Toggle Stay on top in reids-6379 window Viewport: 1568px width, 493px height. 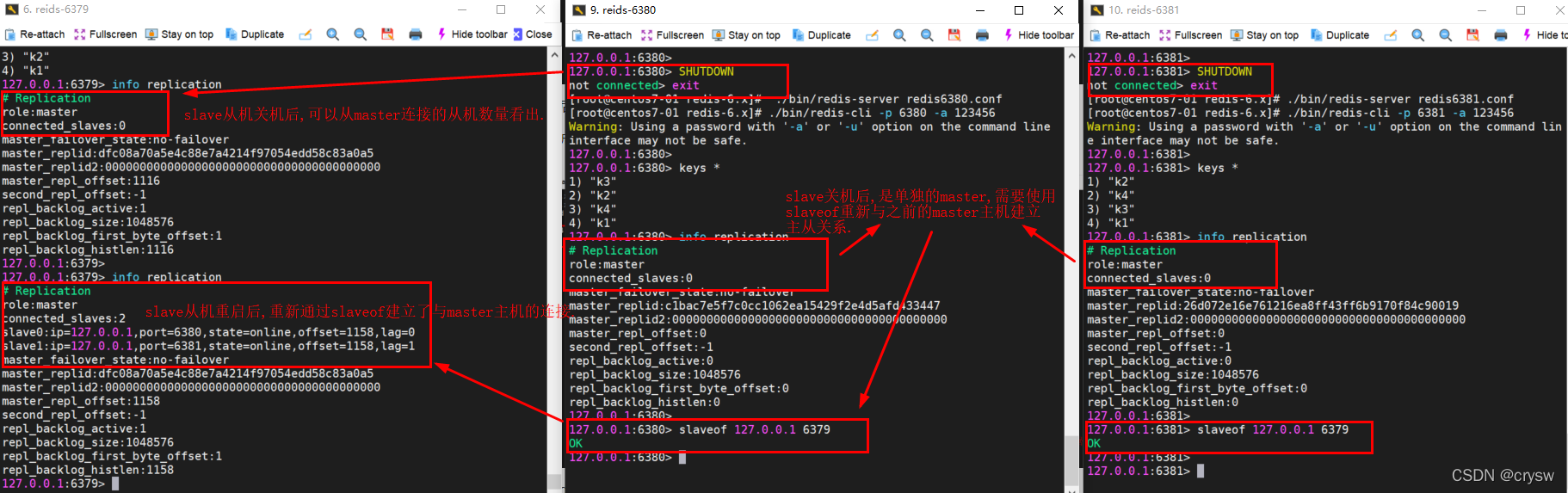click(x=179, y=34)
